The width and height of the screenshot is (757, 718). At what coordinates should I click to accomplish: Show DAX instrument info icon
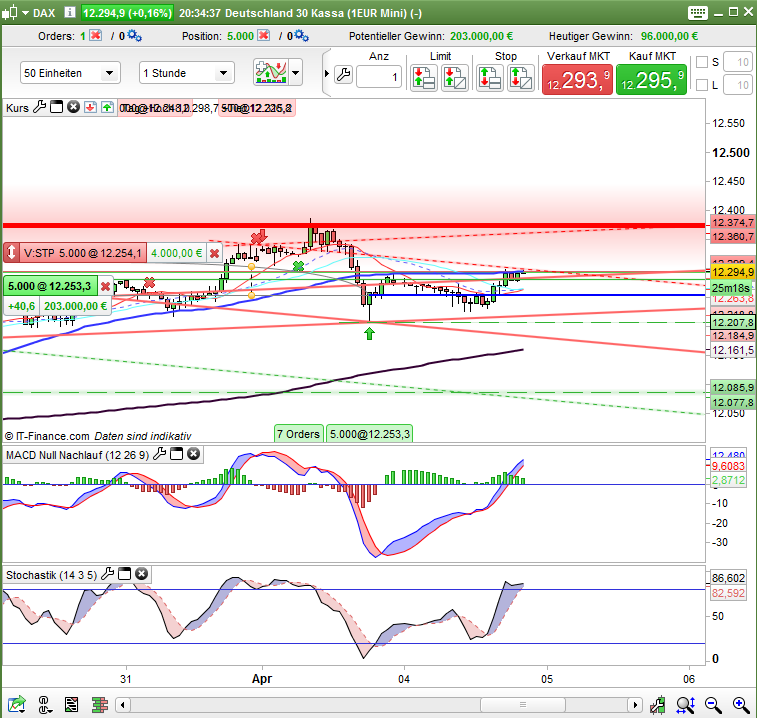click(70, 12)
